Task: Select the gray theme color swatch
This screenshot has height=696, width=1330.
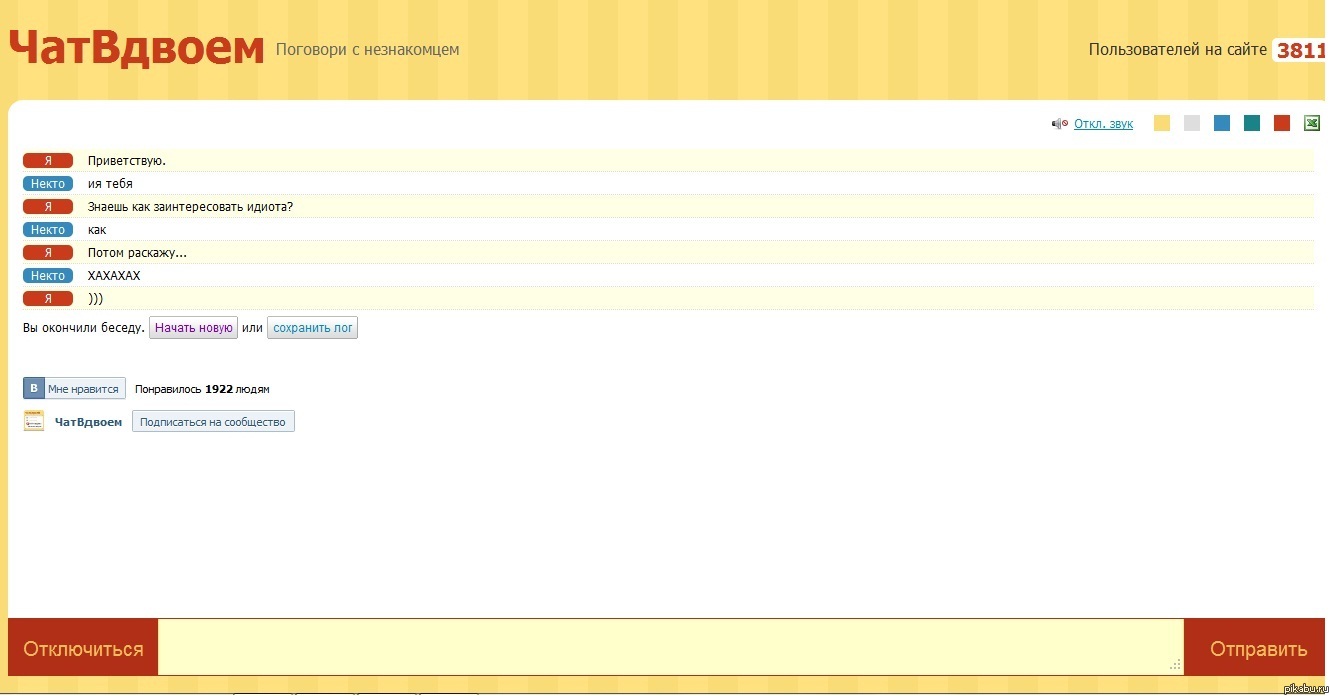Action: [1192, 123]
